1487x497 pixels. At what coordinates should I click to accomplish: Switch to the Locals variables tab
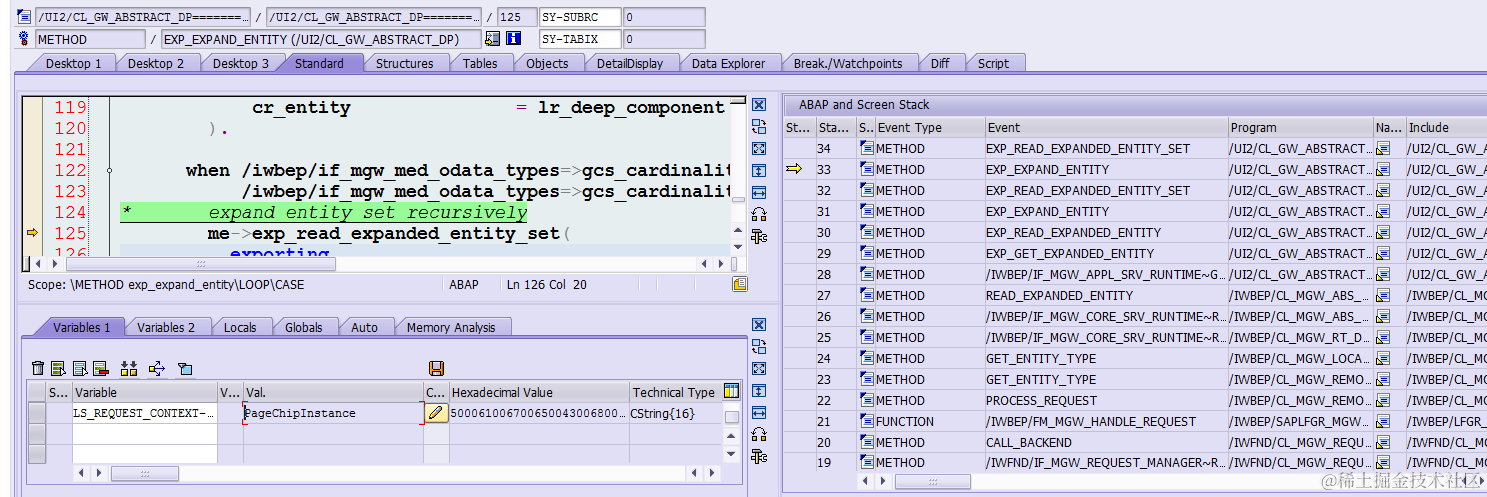pyautogui.click(x=239, y=327)
